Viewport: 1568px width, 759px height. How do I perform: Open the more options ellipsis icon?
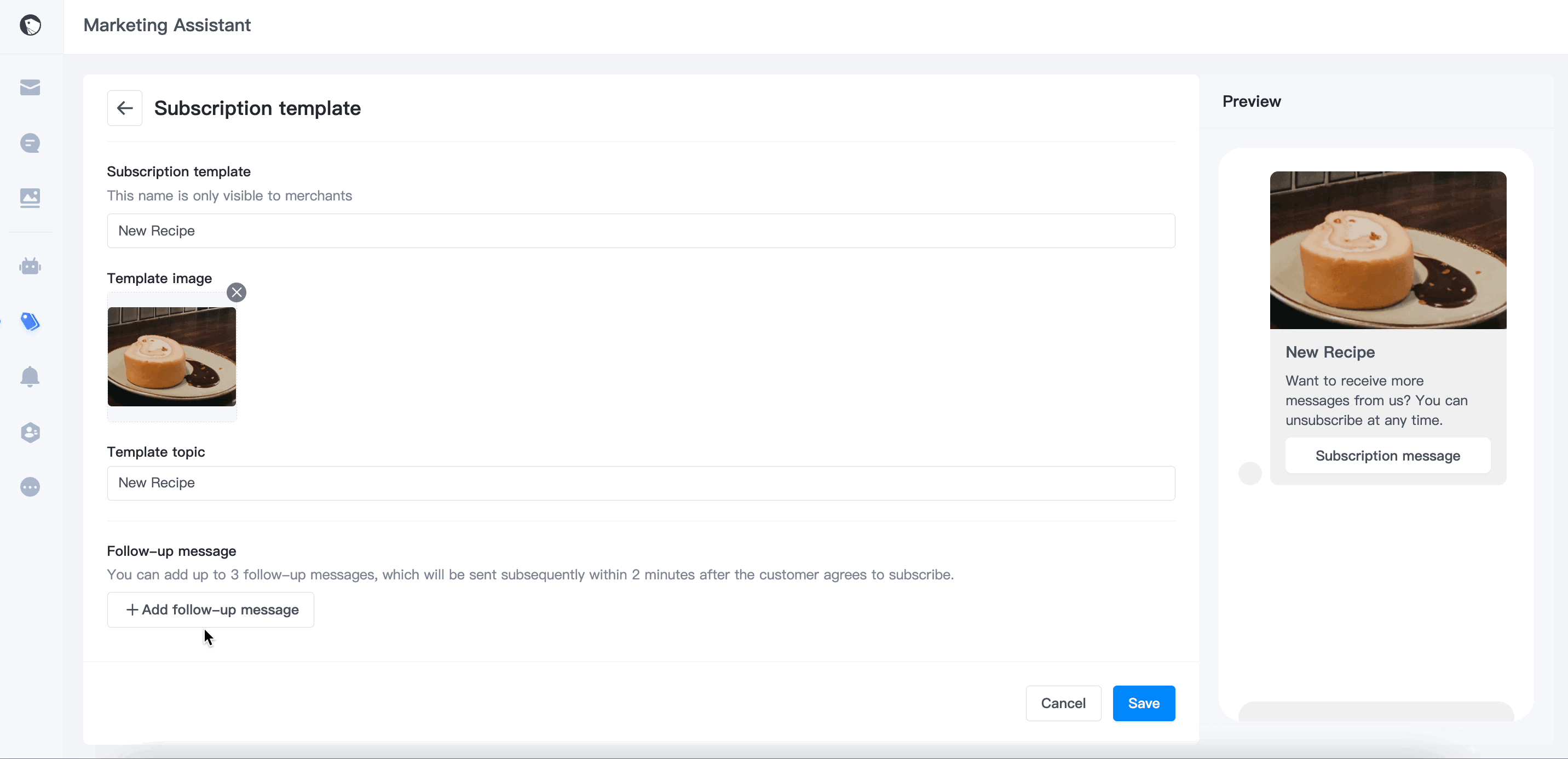coord(30,487)
